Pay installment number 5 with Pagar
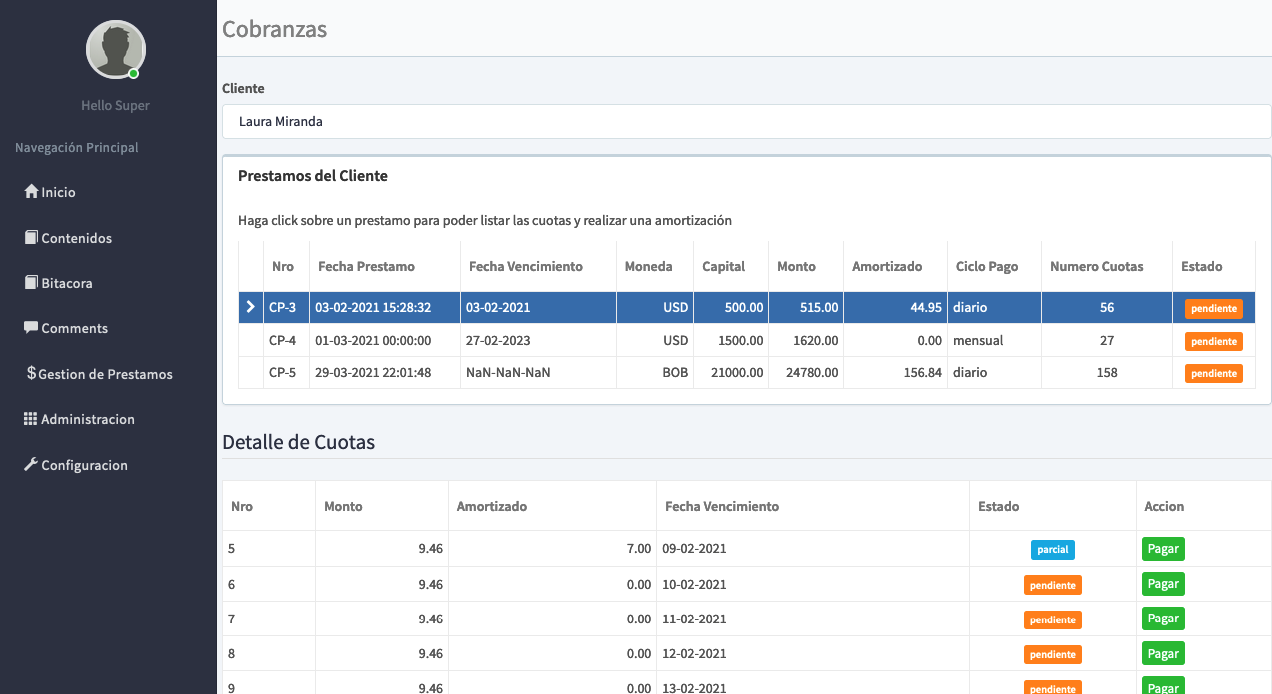This screenshot has height=694, width=1272. [x=1163, y=549]
